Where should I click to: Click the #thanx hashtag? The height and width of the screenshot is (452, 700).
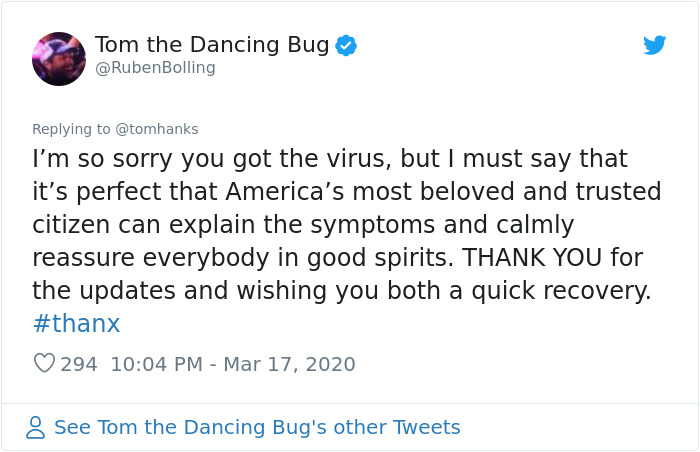coord(76,323)
